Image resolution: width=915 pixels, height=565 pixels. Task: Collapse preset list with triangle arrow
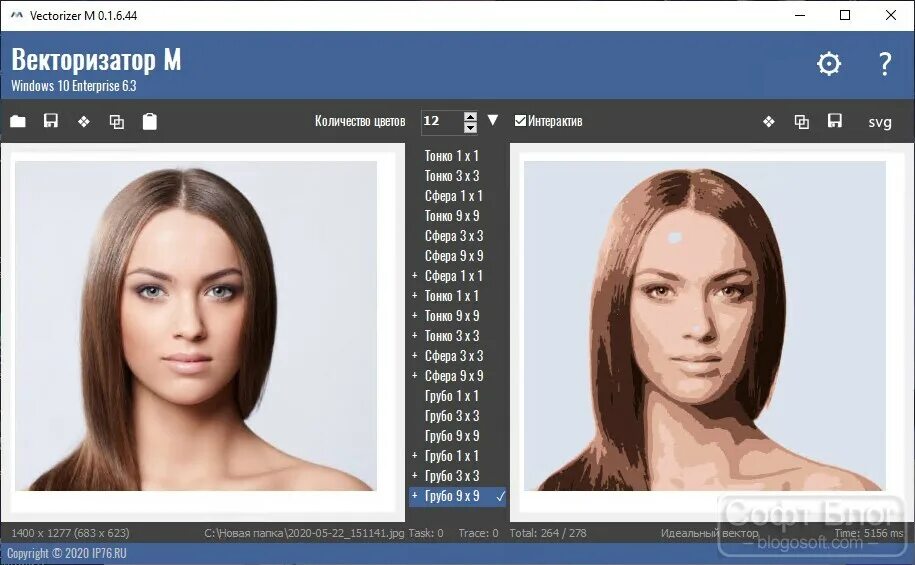493,120
